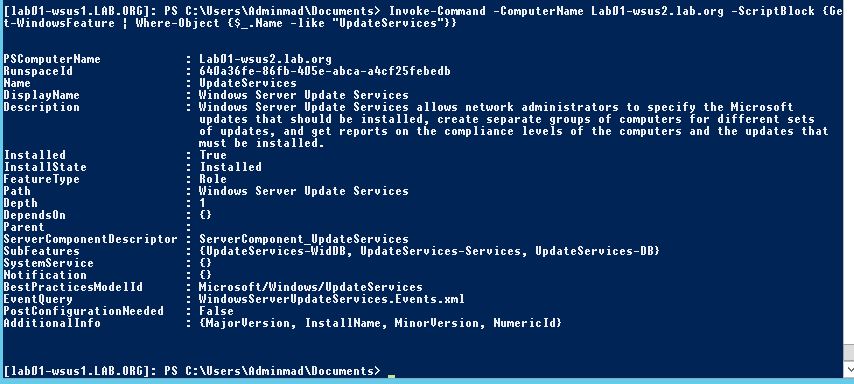Click the scrollbar track above the thumb
854x384 pixels.
pyautogui.click(x=849, y=172)
